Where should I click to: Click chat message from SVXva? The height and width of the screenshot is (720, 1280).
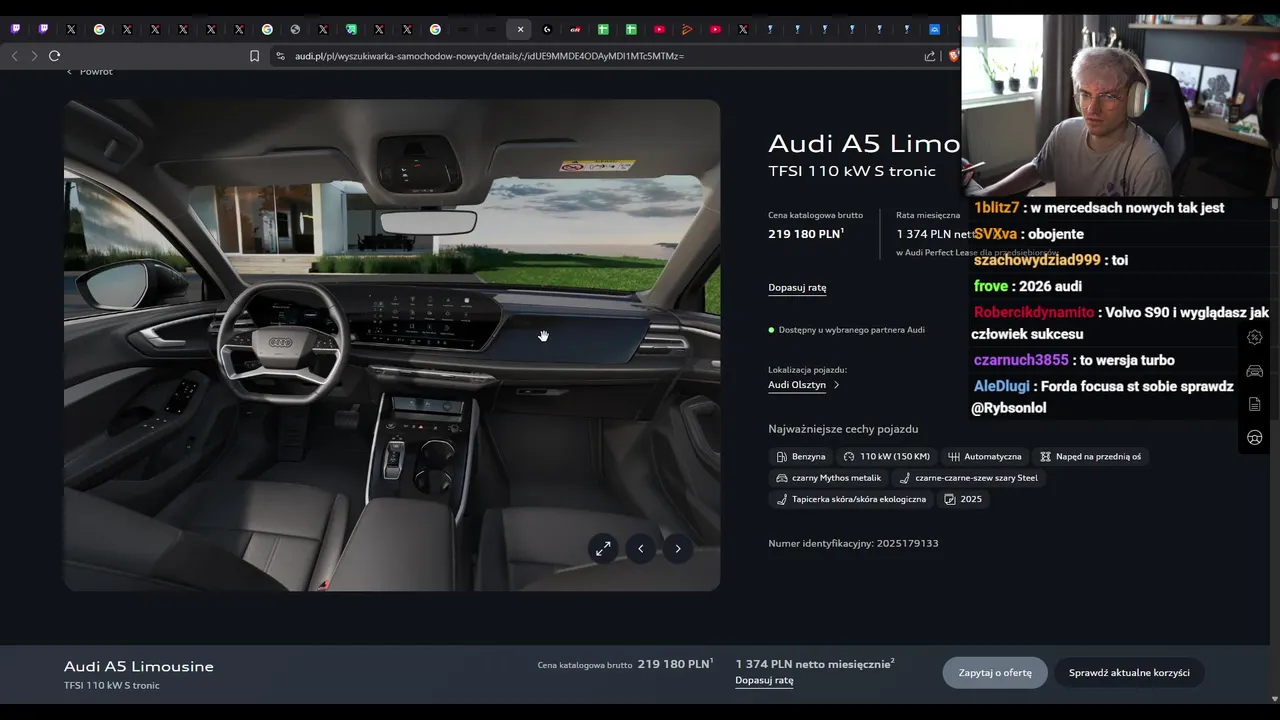click(x=1028, y=234)
